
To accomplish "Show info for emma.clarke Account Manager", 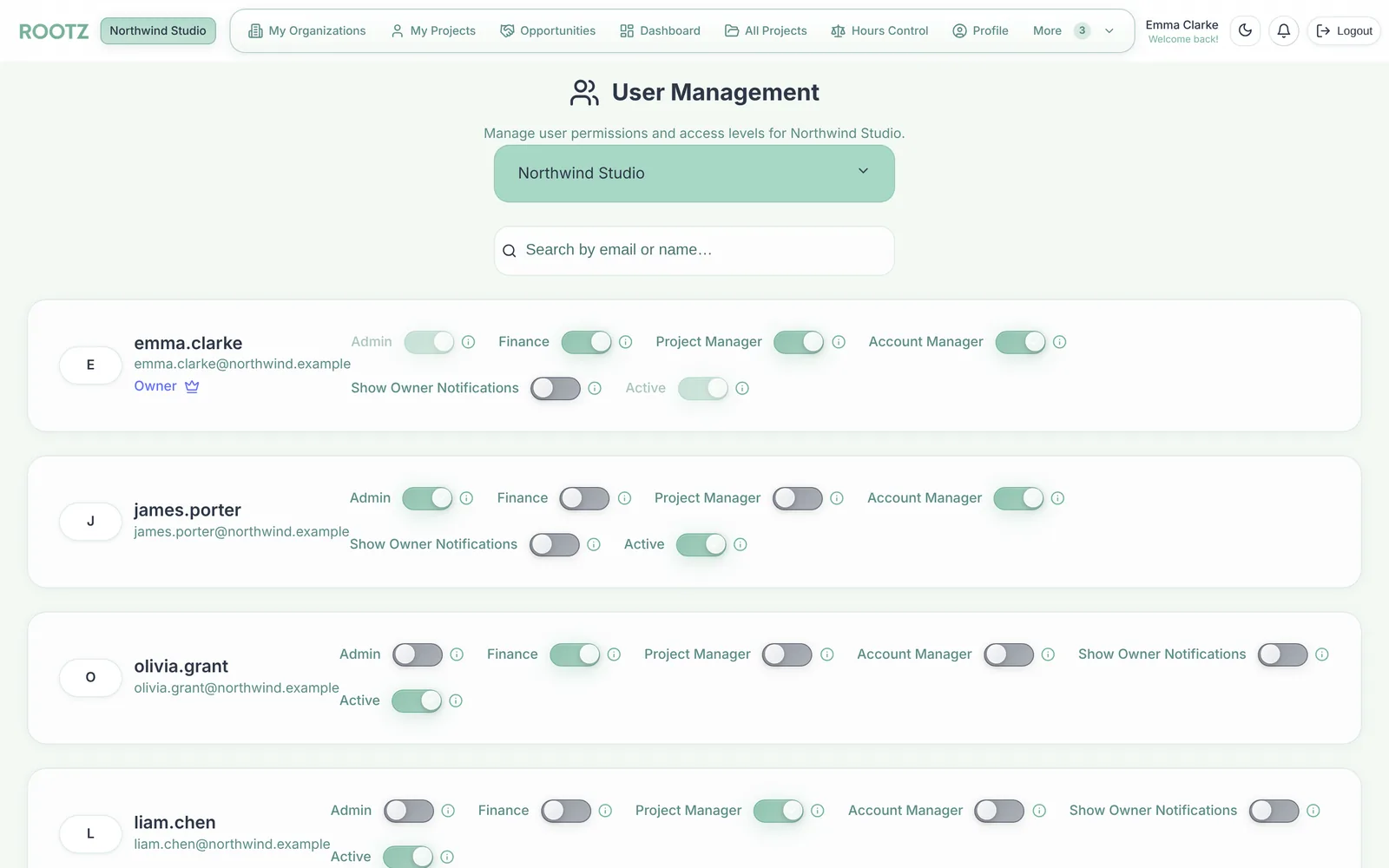I will [x=1059, y=342].
